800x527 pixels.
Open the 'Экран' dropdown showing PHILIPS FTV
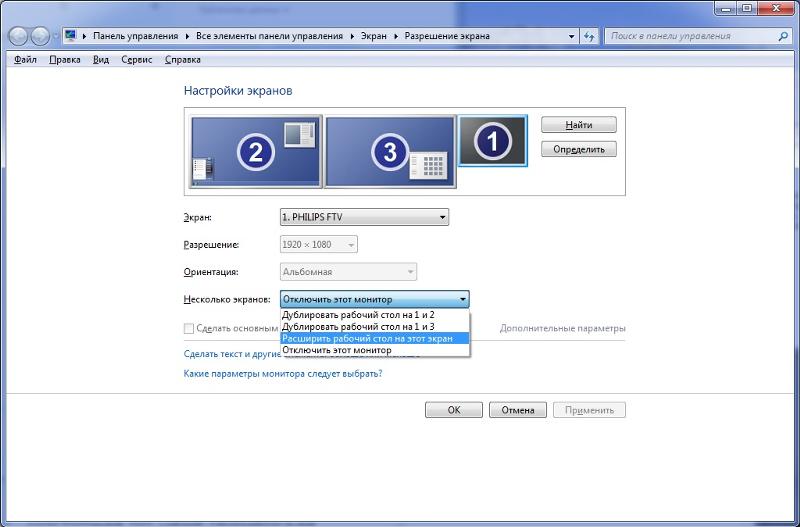pos(364,217)
